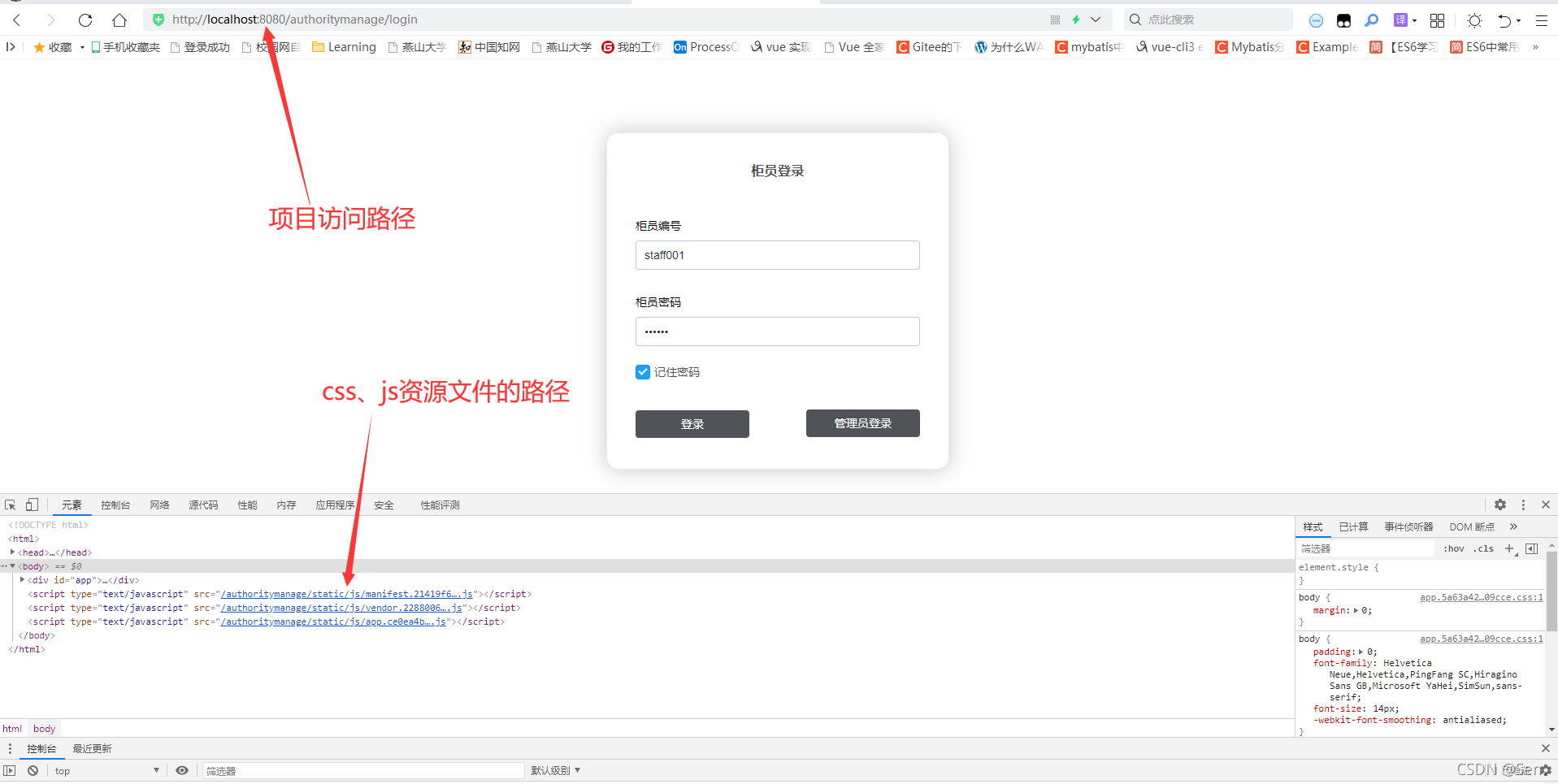Open the ProcessOn bookmark
This screenshot has height=784, width=1558.
tap(705, 47)
